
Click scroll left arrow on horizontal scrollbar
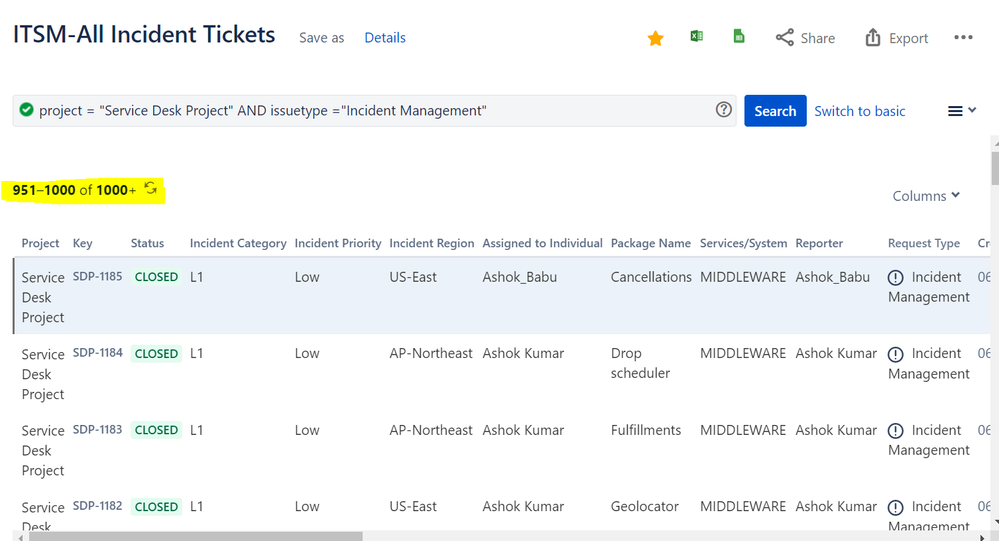point(20,537)
